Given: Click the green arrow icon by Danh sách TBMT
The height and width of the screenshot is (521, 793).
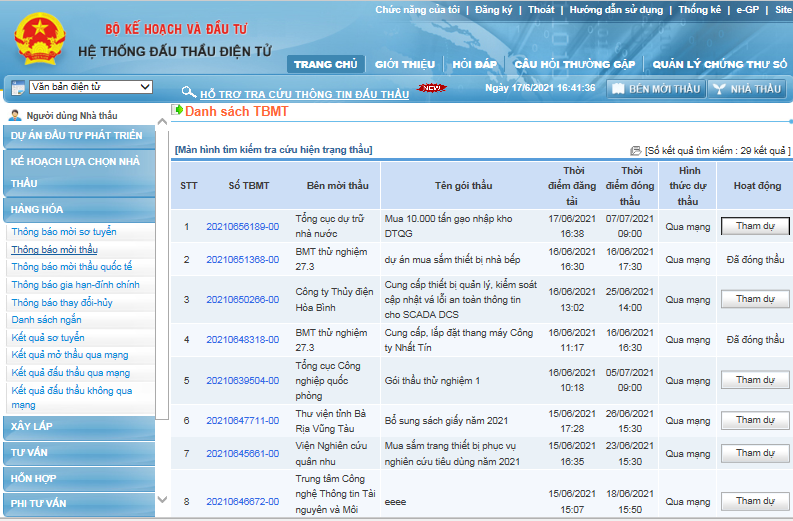Looking at the screenshot, I should [x=177, y=110].
